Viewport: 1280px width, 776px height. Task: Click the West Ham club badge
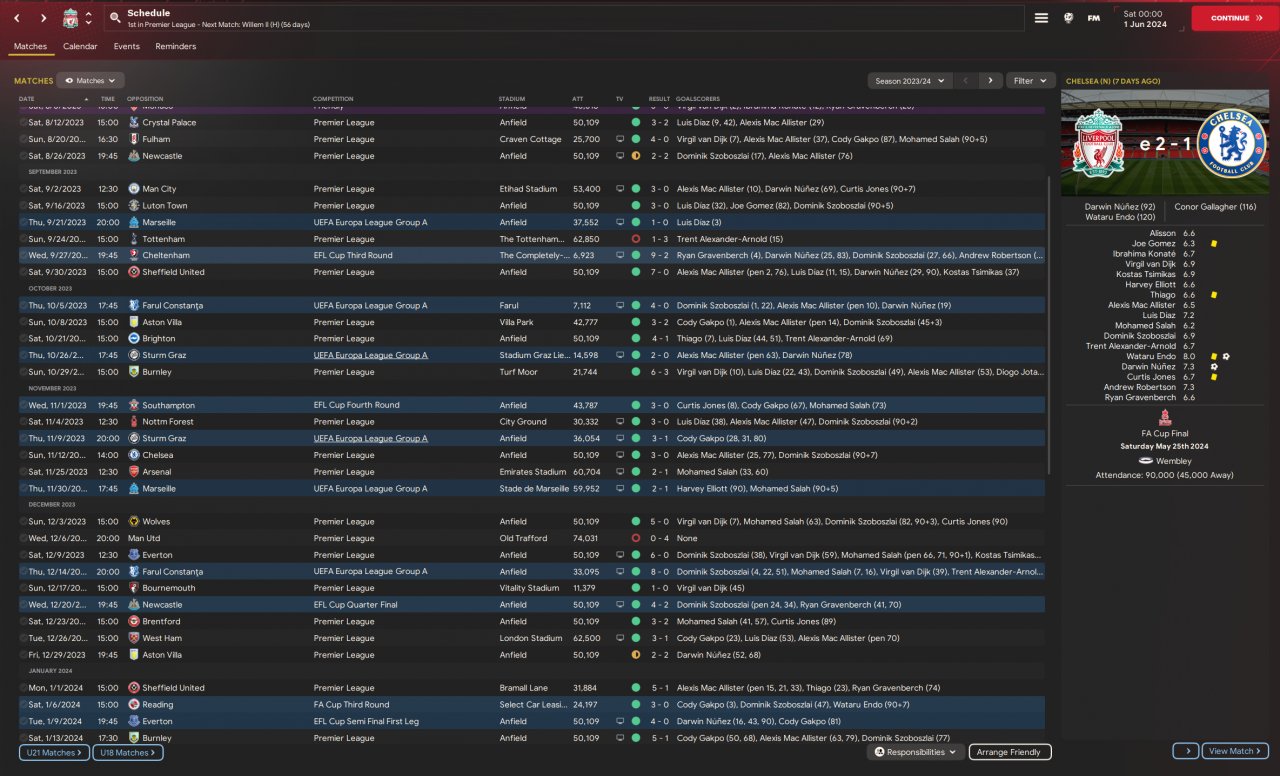(134, 638)
